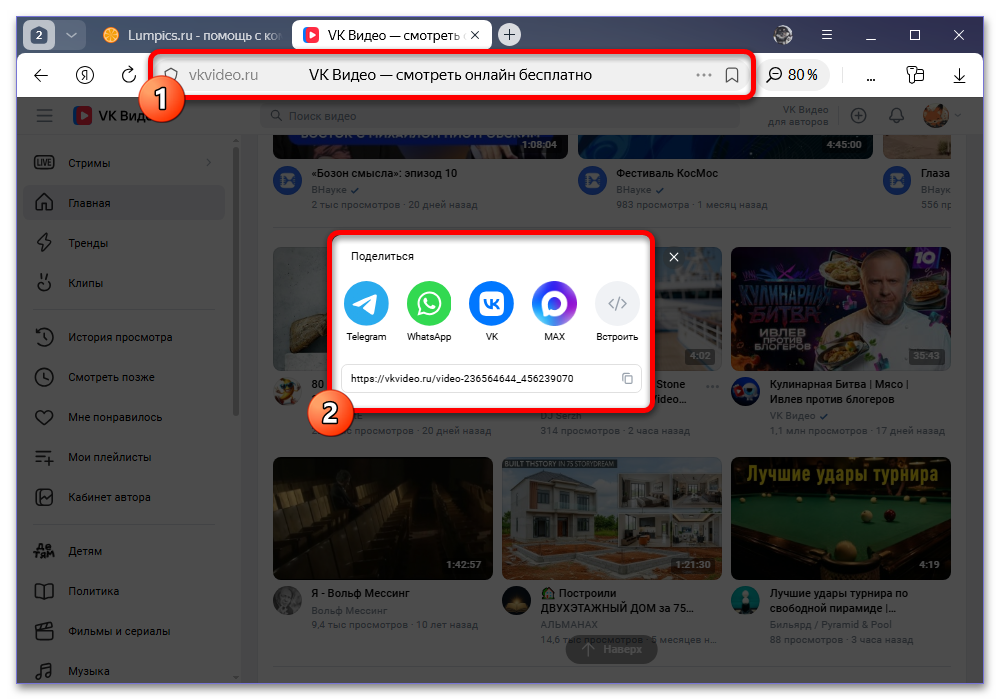Open ВНауке channel avatar for Фестиваль КосМос
The image size is (1000, 700).
tap(592, 181)
